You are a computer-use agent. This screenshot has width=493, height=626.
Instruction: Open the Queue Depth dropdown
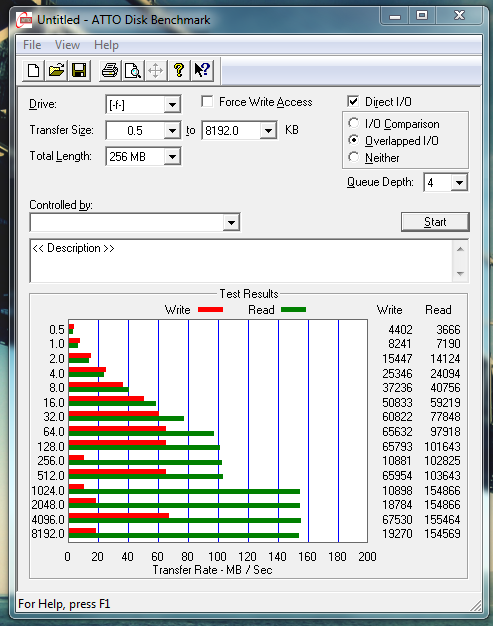[459, 182]
